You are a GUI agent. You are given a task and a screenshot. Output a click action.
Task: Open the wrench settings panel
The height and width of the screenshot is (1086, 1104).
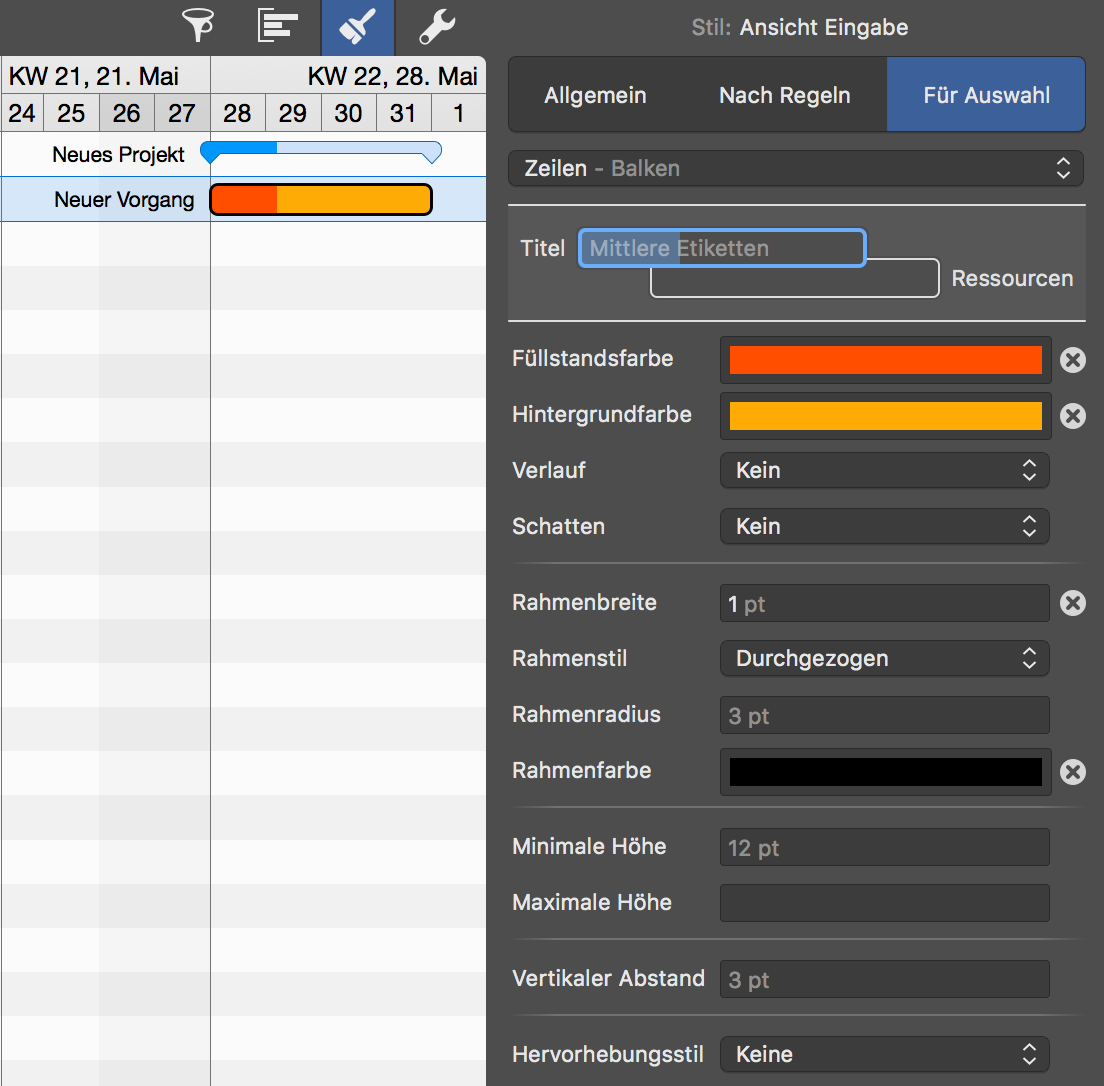(x=437, y=27)
